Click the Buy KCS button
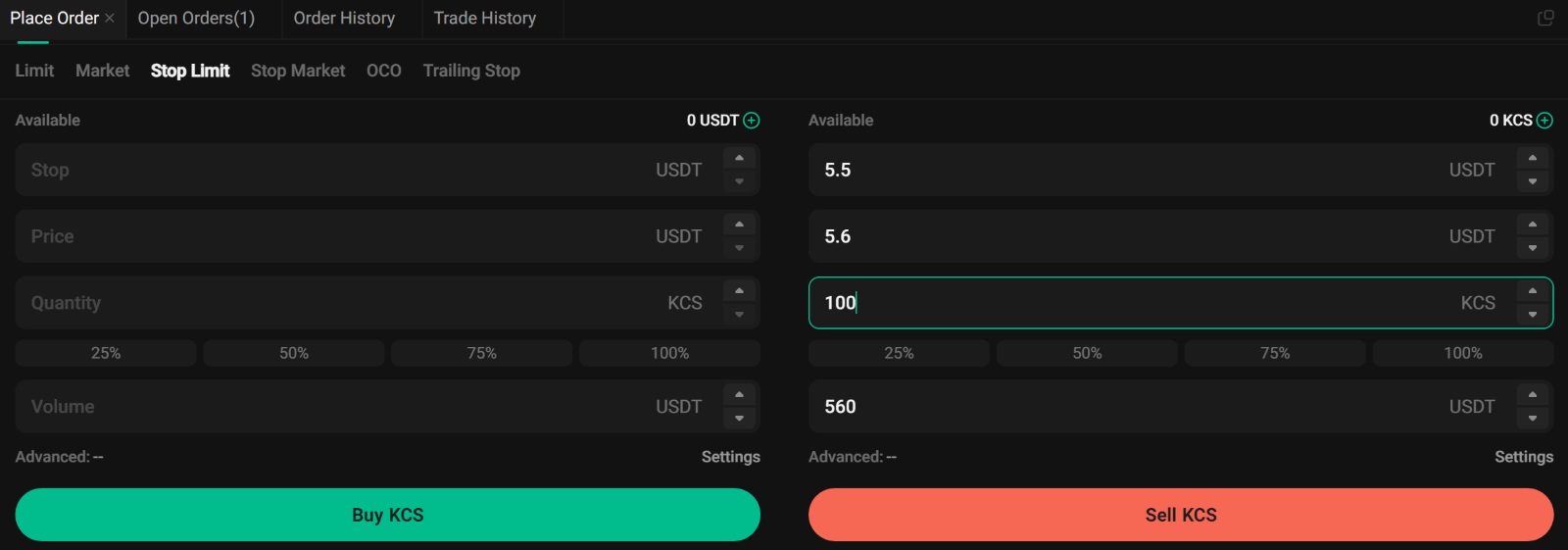The image size is (1568, 550). pos(388,515)
